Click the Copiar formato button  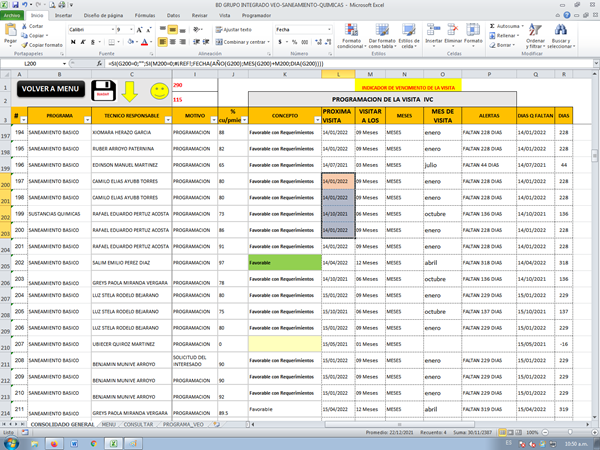pyautogui.click(x=43, y=46)
